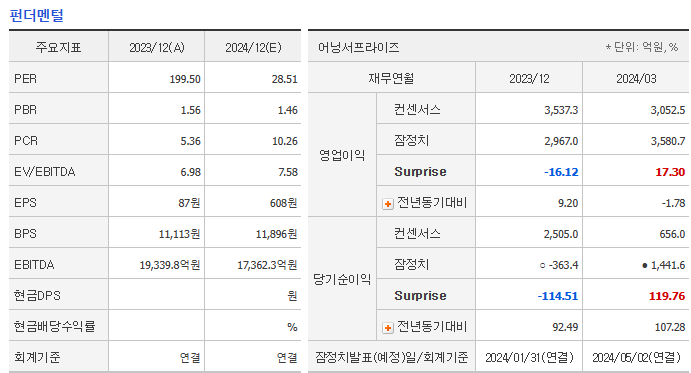Click the 현금DPS row label
691x373 pixels.
coord(37,295)
